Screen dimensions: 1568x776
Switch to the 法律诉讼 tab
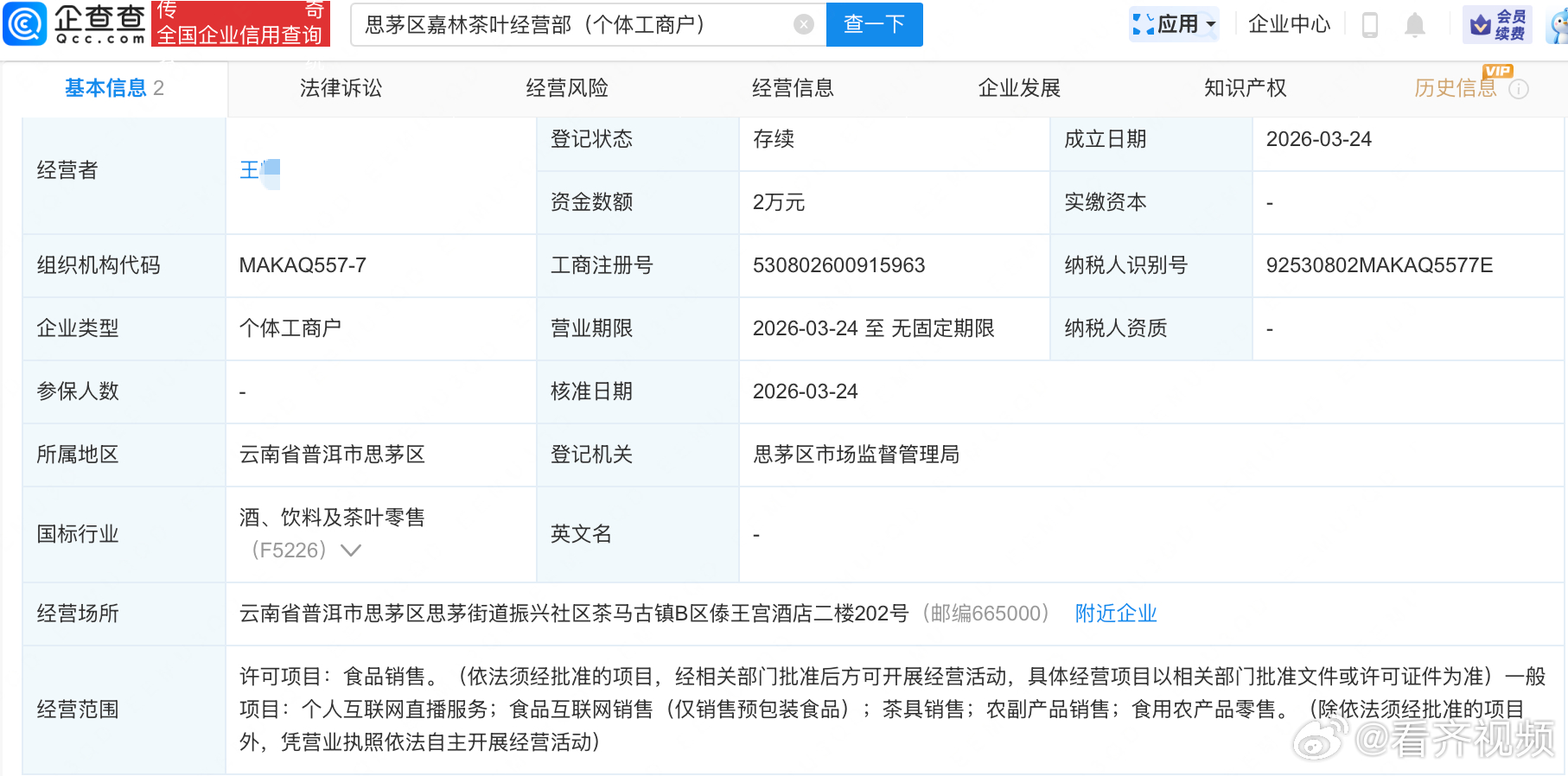(341, 88)
